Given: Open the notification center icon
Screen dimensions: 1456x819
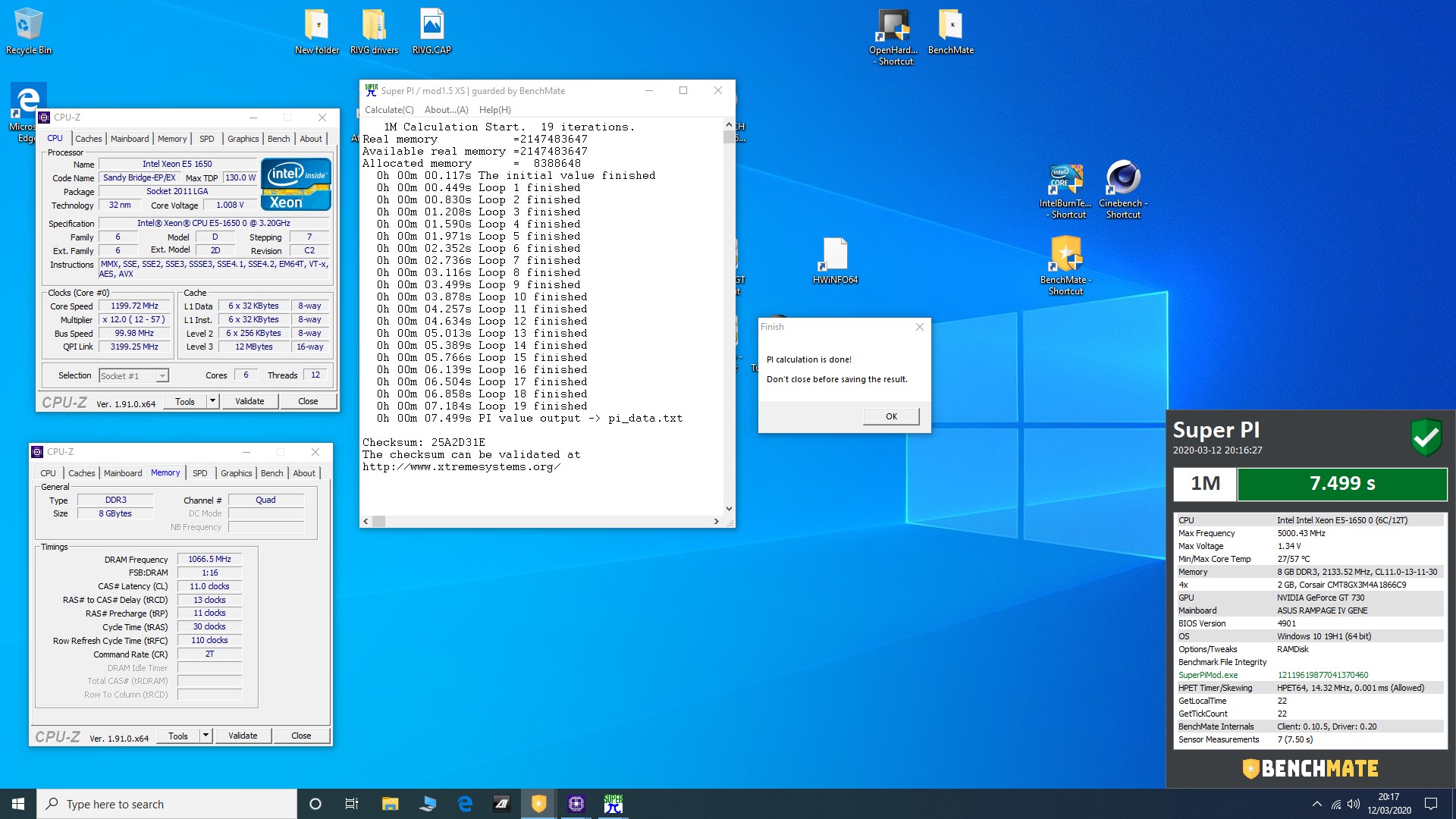Looking at the screenshot, I should (1431, 804).
